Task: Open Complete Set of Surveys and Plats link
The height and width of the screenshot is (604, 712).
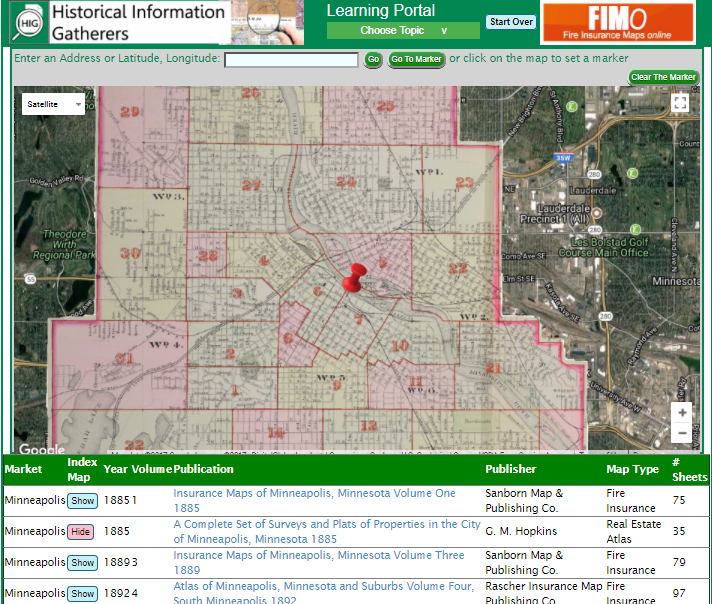Action: pos(327,531)
